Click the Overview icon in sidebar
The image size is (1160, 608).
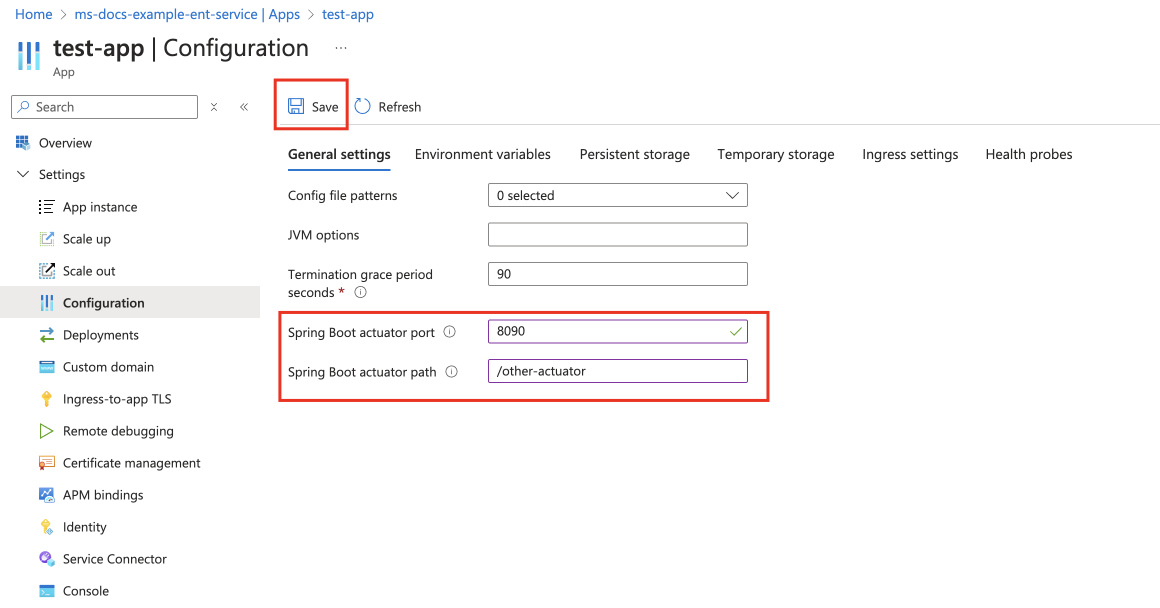point(23,143)
